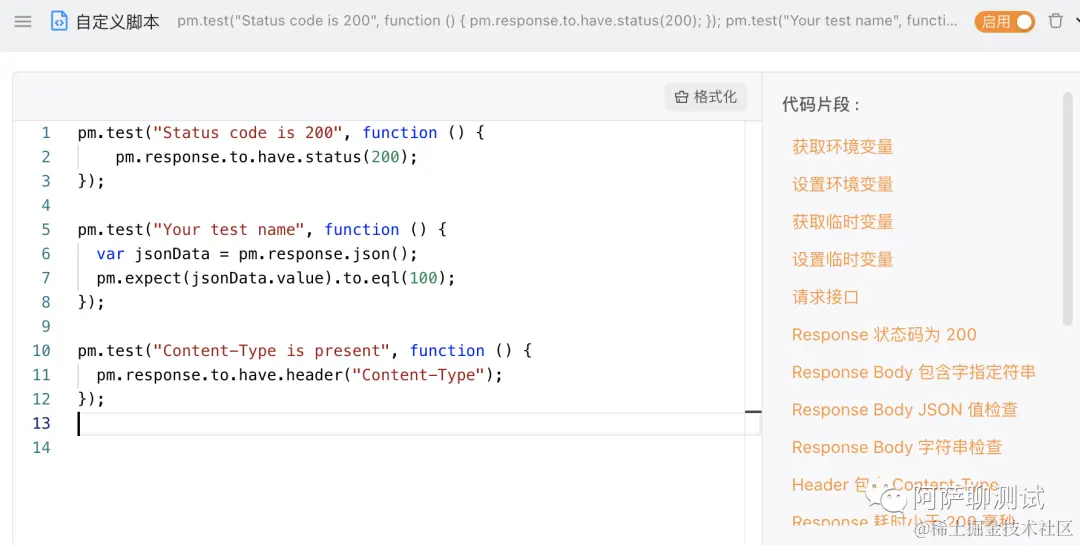Viewport: 1080px width, 545px height.
Task: Insert 请求接口 snippet
Action: tap(825, 297)
